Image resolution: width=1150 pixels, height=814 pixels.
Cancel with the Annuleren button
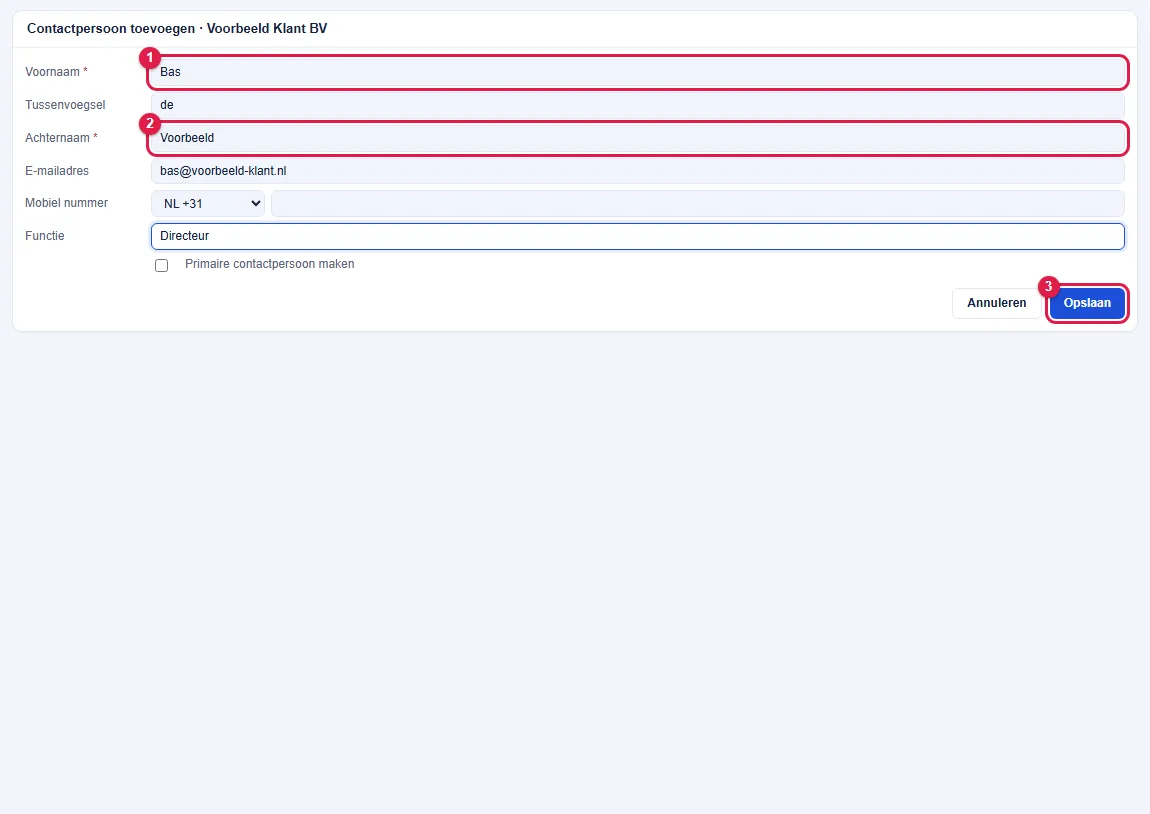(x=996, y=303)
